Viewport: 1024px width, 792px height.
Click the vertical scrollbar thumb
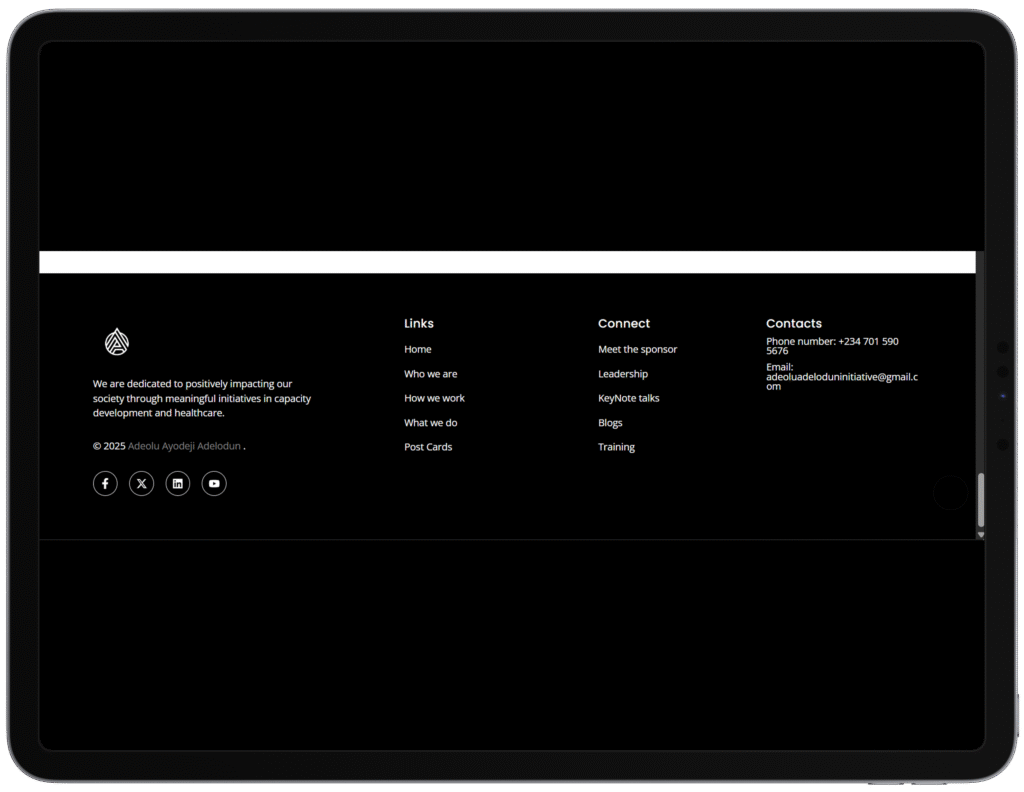point(981,500)
